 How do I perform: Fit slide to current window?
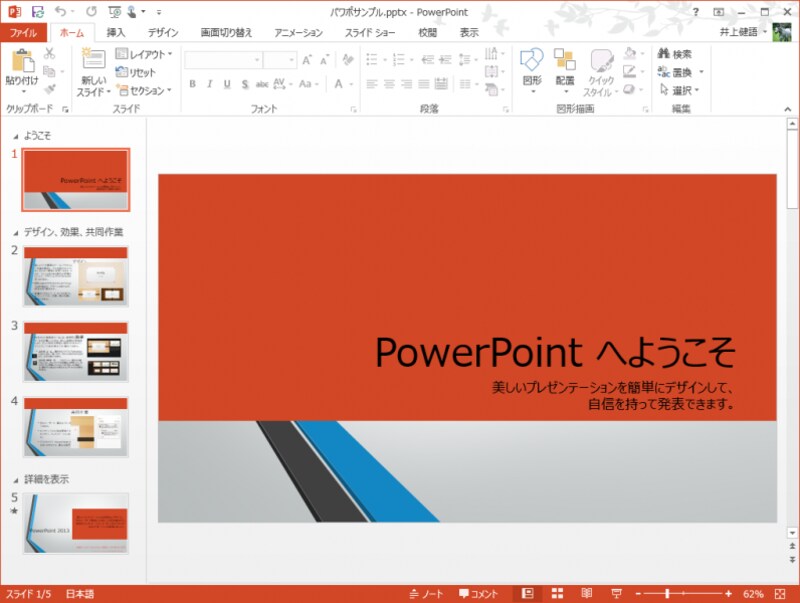pos(781,594)
